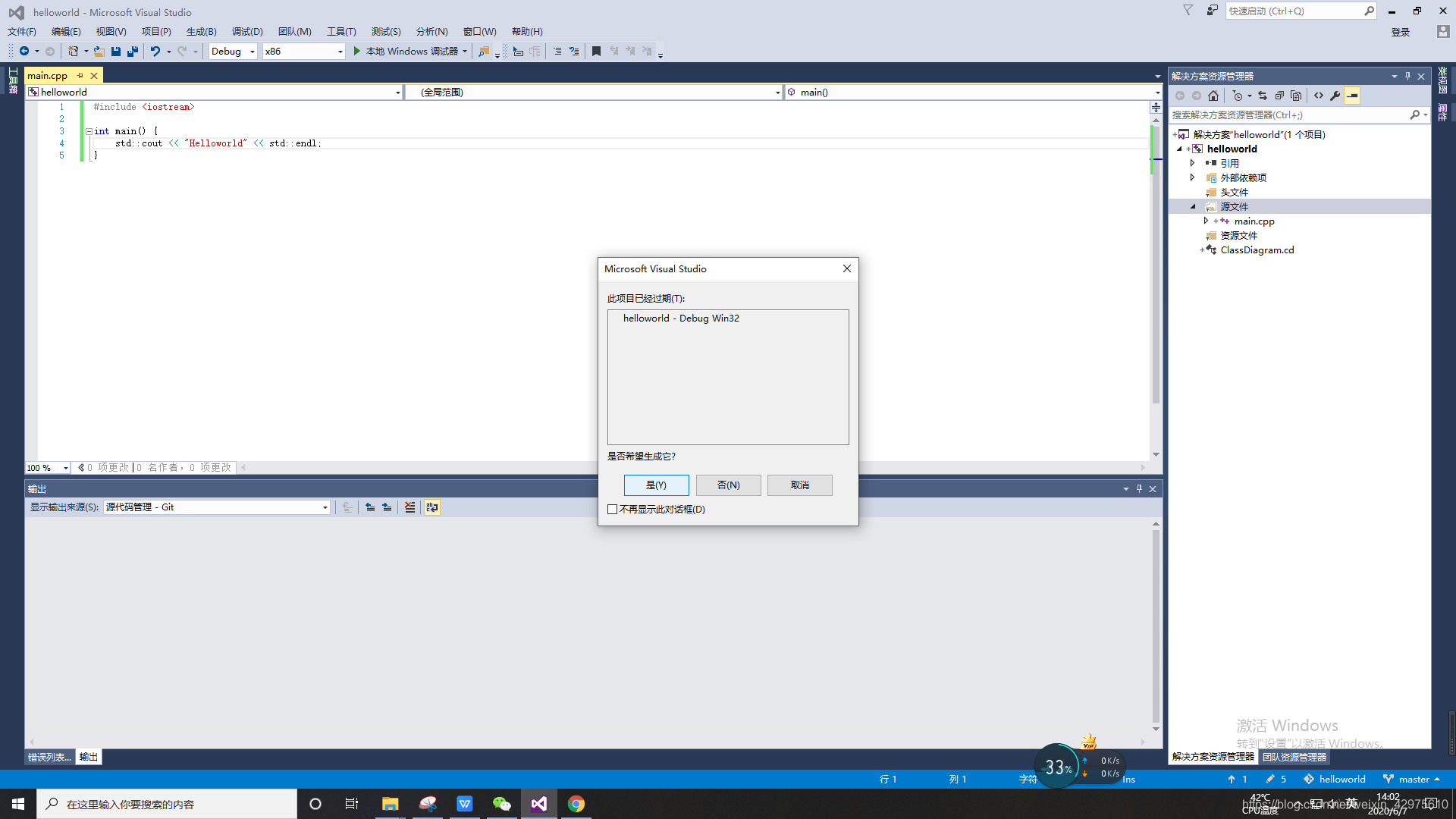The height and width of the screenshot is (819, 1456).
Task: Click the search magnifier in Solution Explorer
Action: click(1415, 115)
